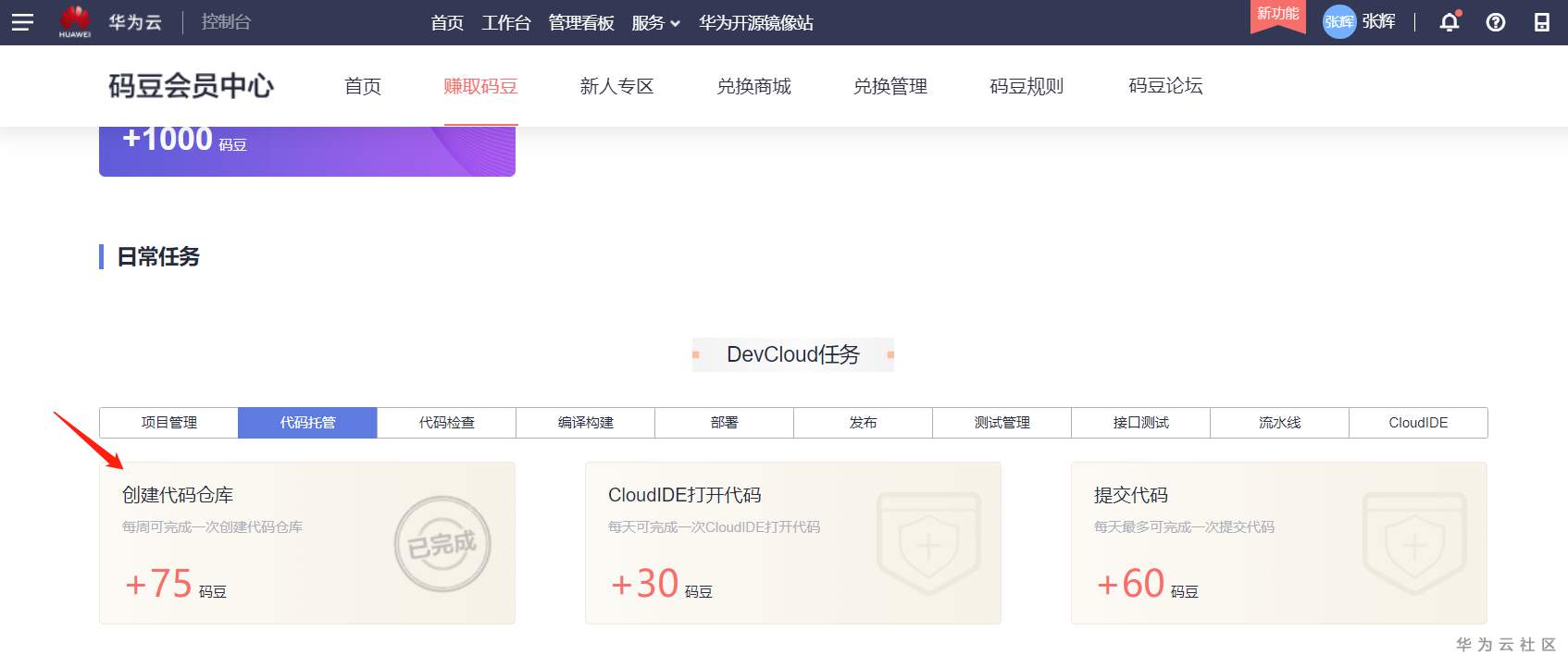Image resolution: width=1568 pixels, height=668 pixels.
Task: Click the 新功能 ribbon badge
Action: point(1278,15)
